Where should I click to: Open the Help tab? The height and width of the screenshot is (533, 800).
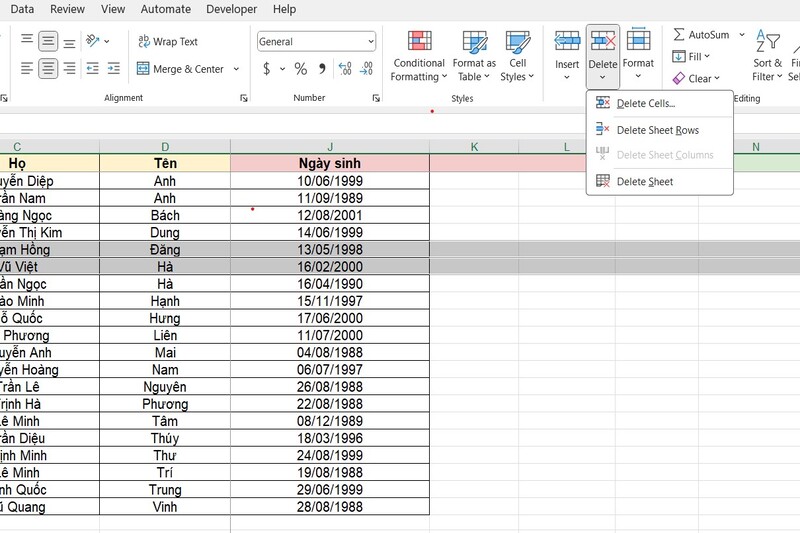tap(284, 9)
